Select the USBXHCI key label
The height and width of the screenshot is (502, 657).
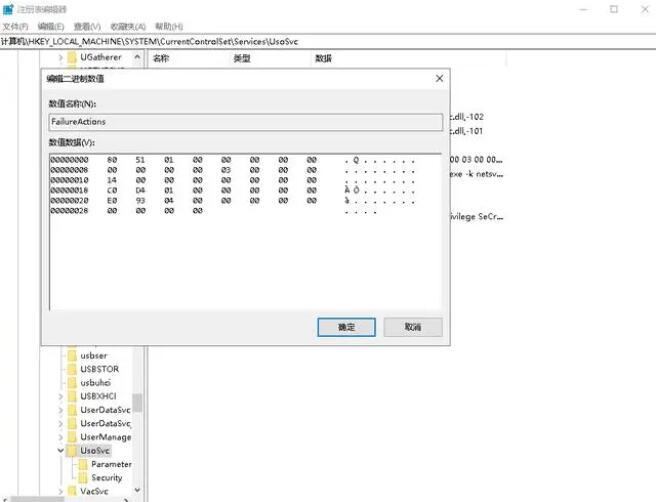click(98, 396)
